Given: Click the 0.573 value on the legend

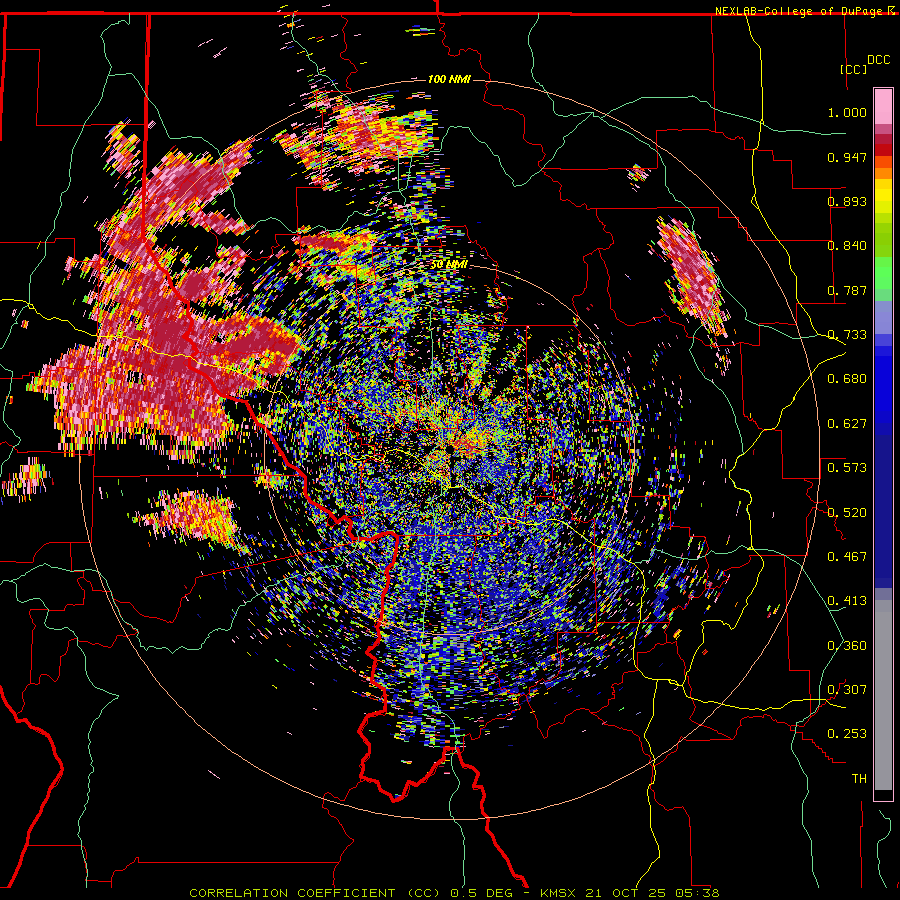Looking at the screenshot, I should click(847, 468).
